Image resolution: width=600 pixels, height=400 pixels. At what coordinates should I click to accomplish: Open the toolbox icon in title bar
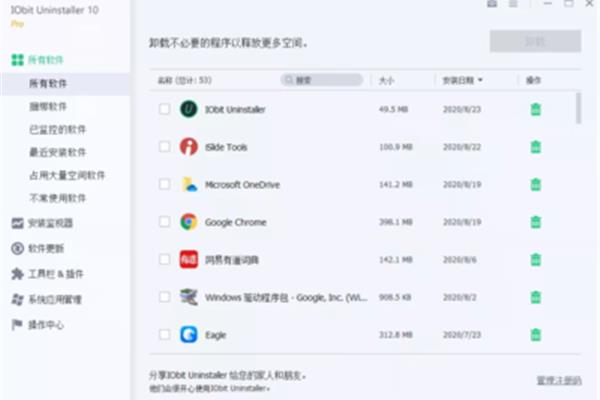[x=492, y=3]
